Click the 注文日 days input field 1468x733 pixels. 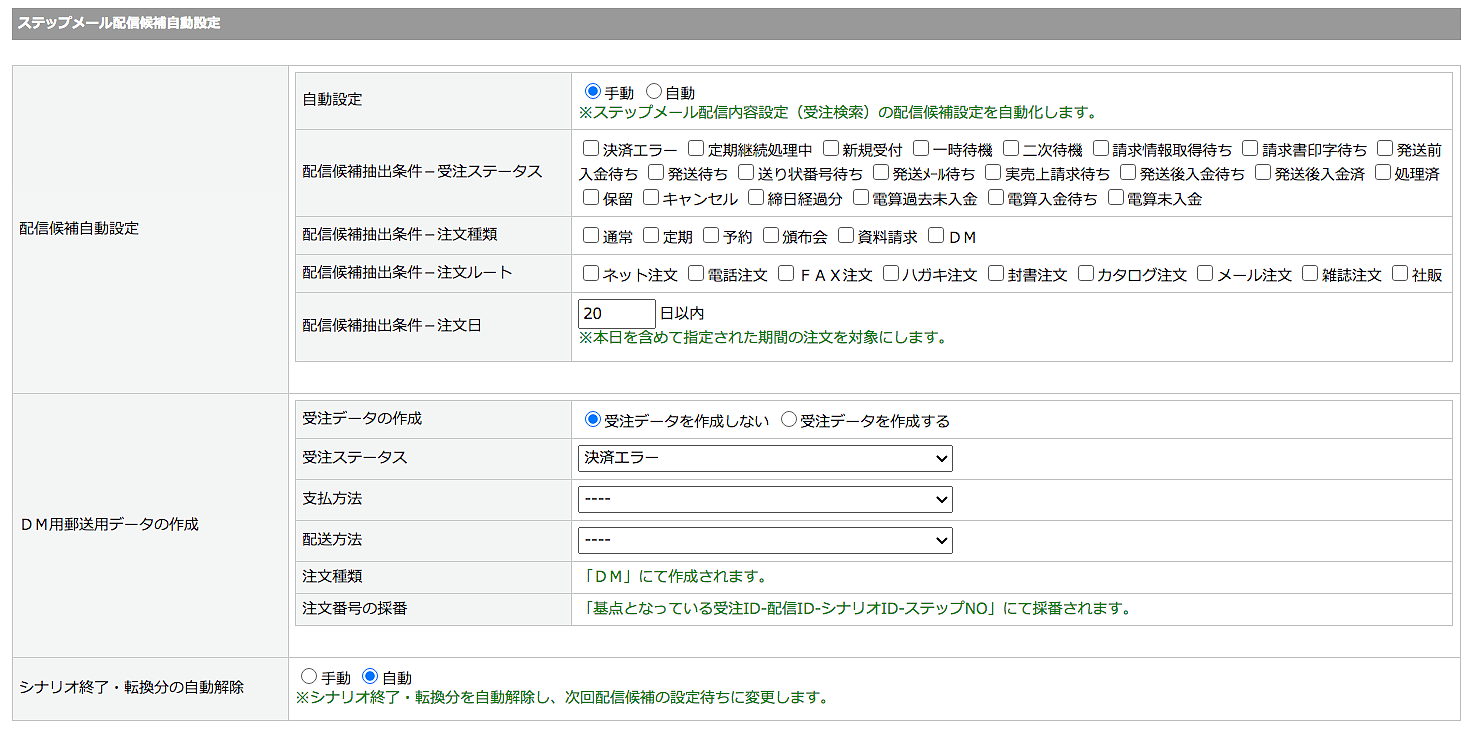pyautogui.click(x=616, y=314)
